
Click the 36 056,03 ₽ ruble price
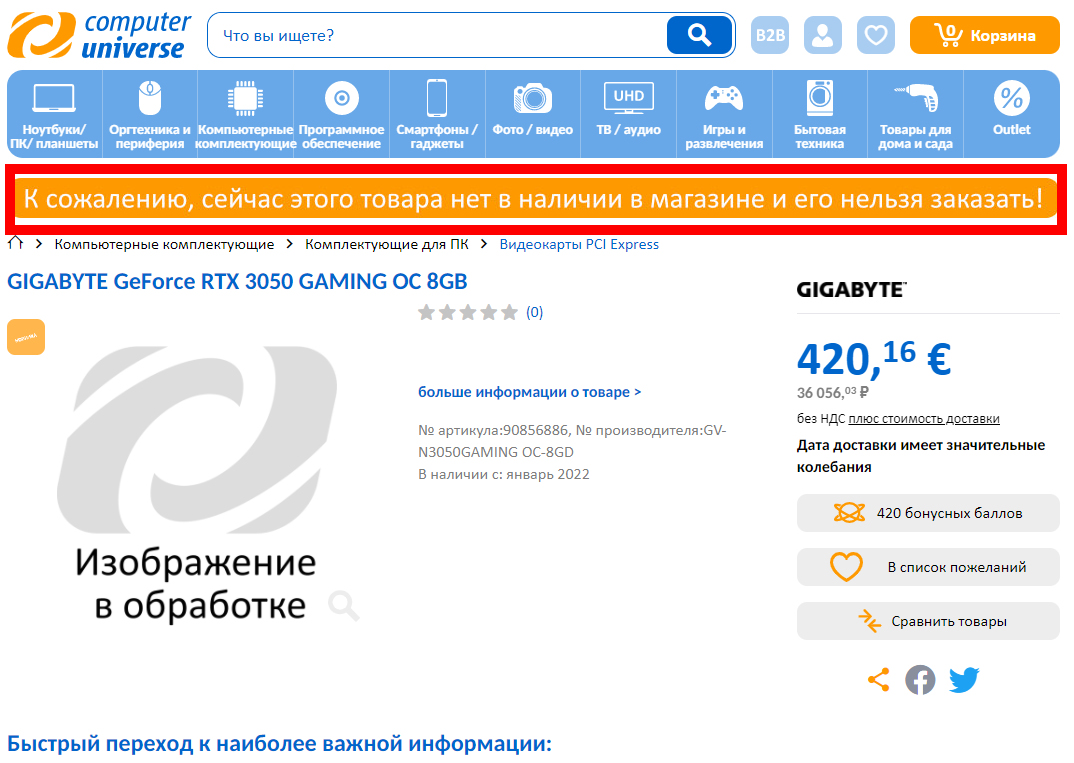tap(832, 392)
